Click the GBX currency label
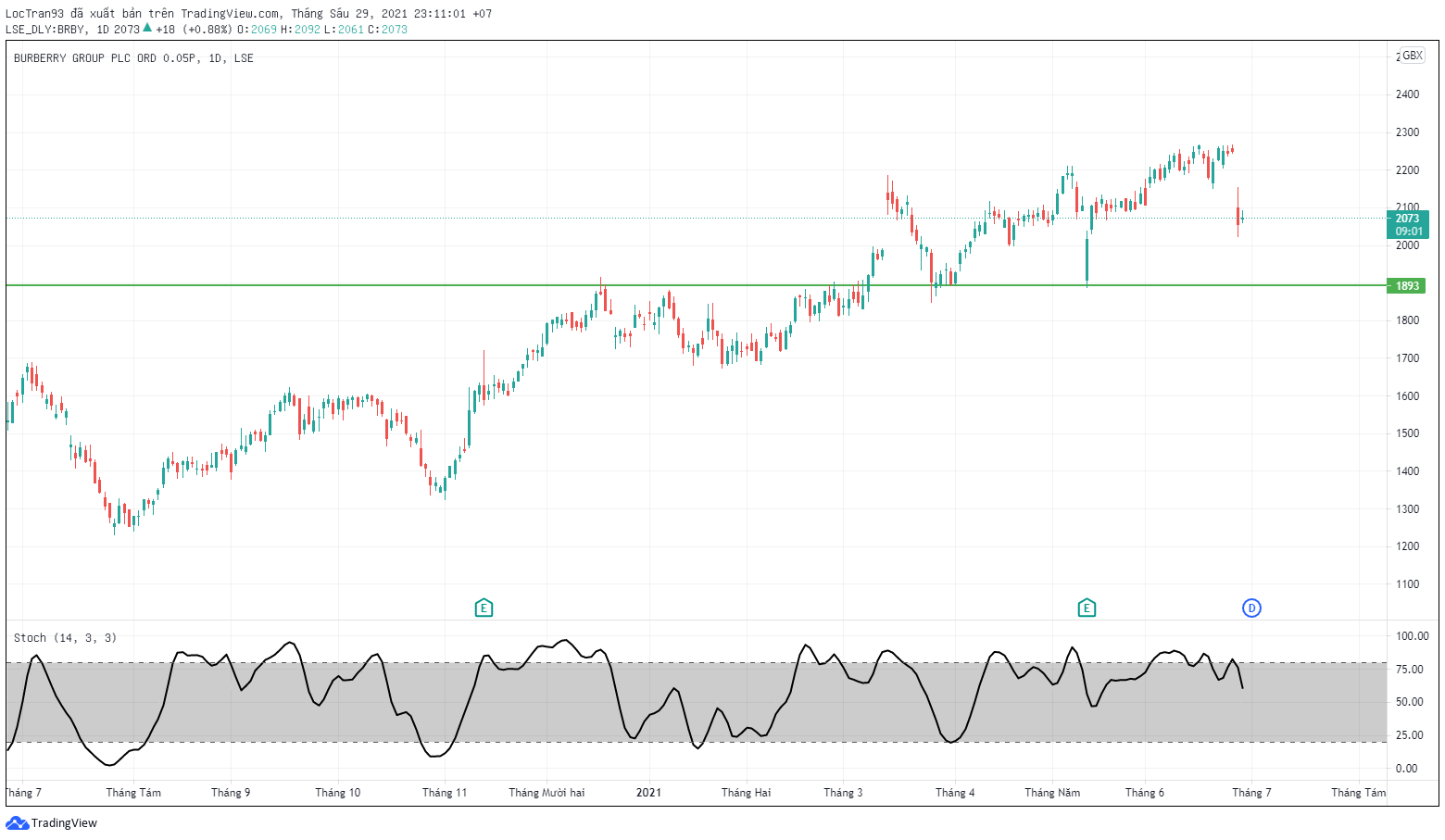Viewport: 1445px width, 840px height. pyautogui.click(x=1413, y=56)
